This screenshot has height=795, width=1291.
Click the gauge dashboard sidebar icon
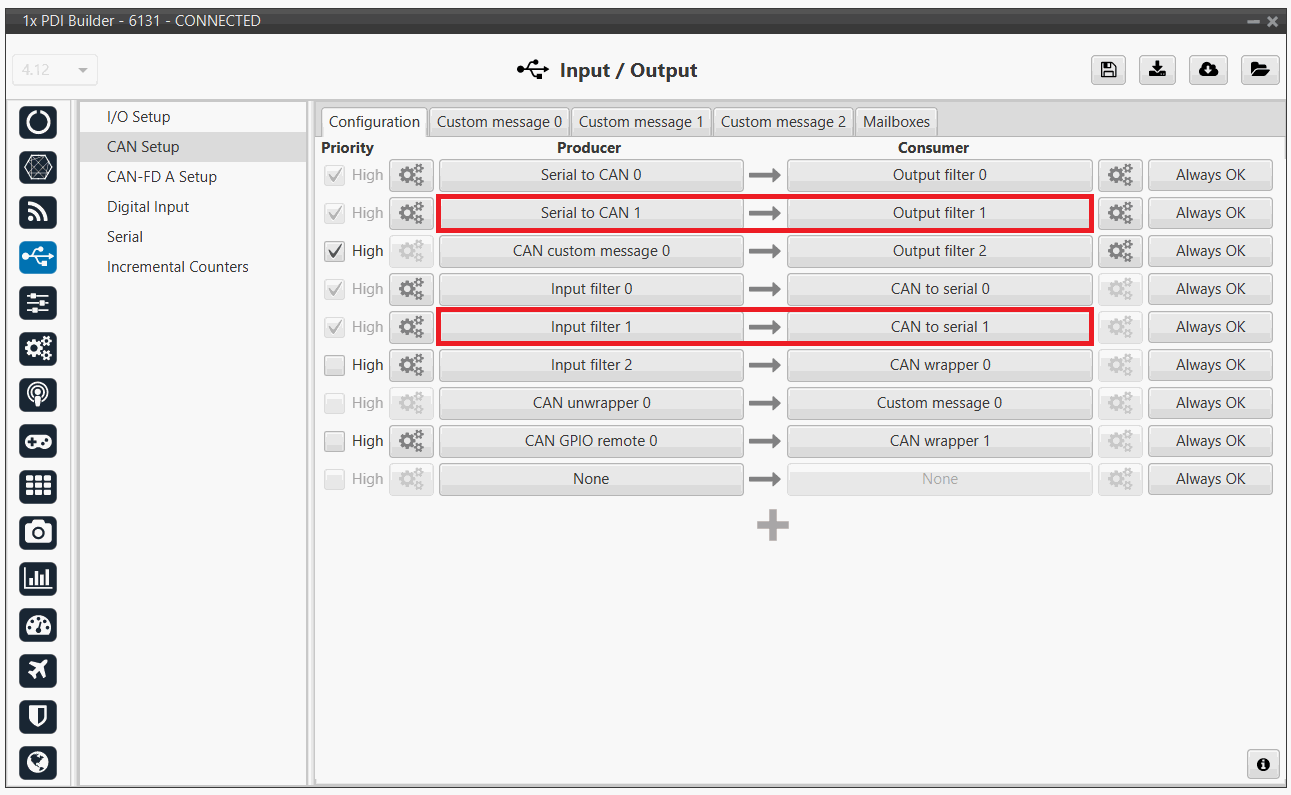(x=38, y=625)
